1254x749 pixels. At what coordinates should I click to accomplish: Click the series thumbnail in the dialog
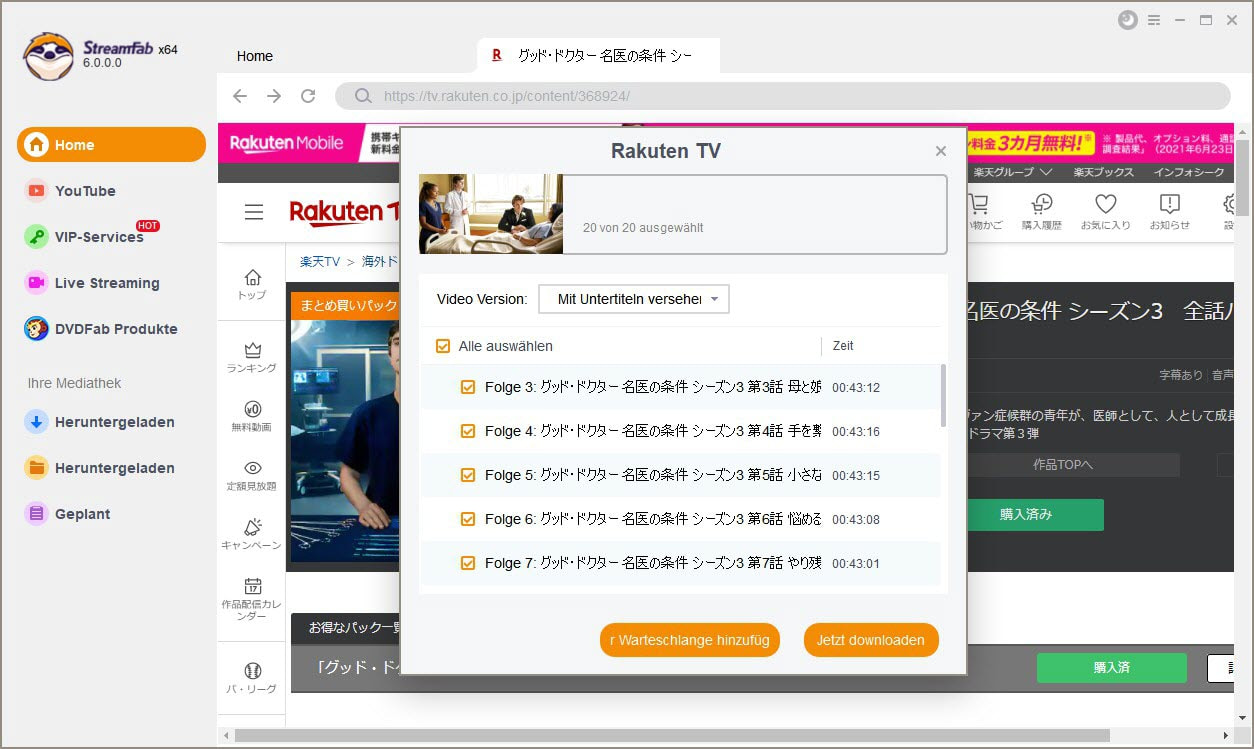(491, 214)
